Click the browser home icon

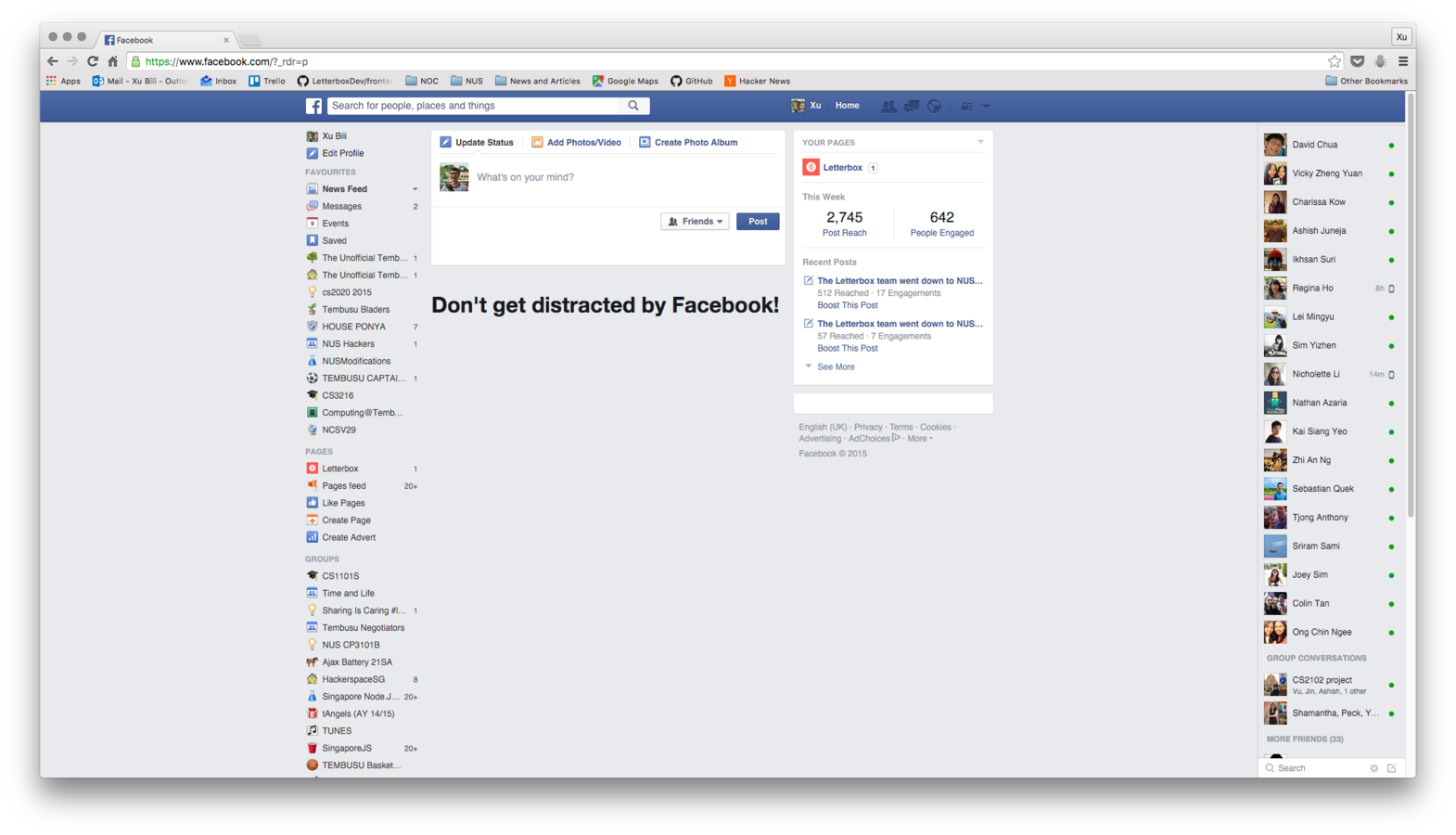coord(112,61)
